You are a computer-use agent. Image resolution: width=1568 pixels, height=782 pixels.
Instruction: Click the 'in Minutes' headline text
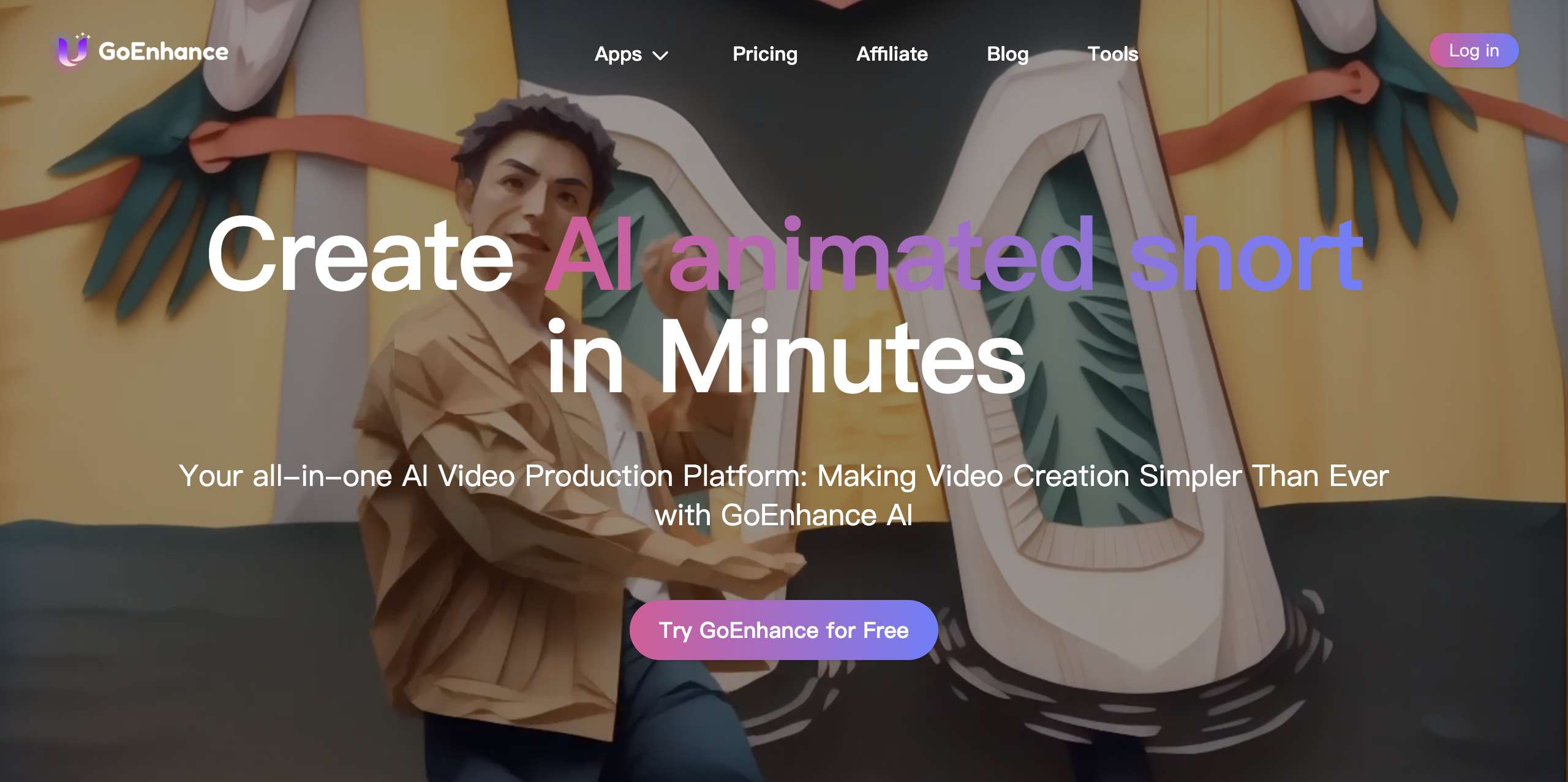785,357
